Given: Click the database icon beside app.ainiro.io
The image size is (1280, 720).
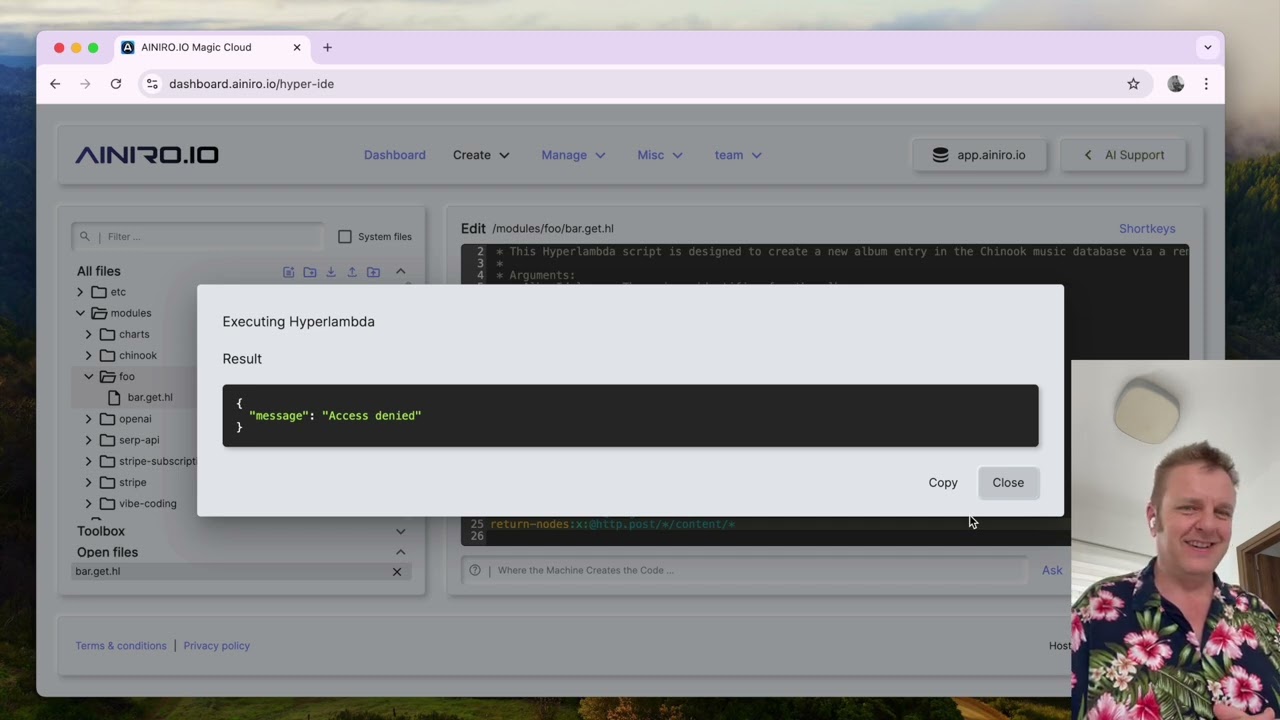Looking at the screenshot, I should (x=940, y=155).
